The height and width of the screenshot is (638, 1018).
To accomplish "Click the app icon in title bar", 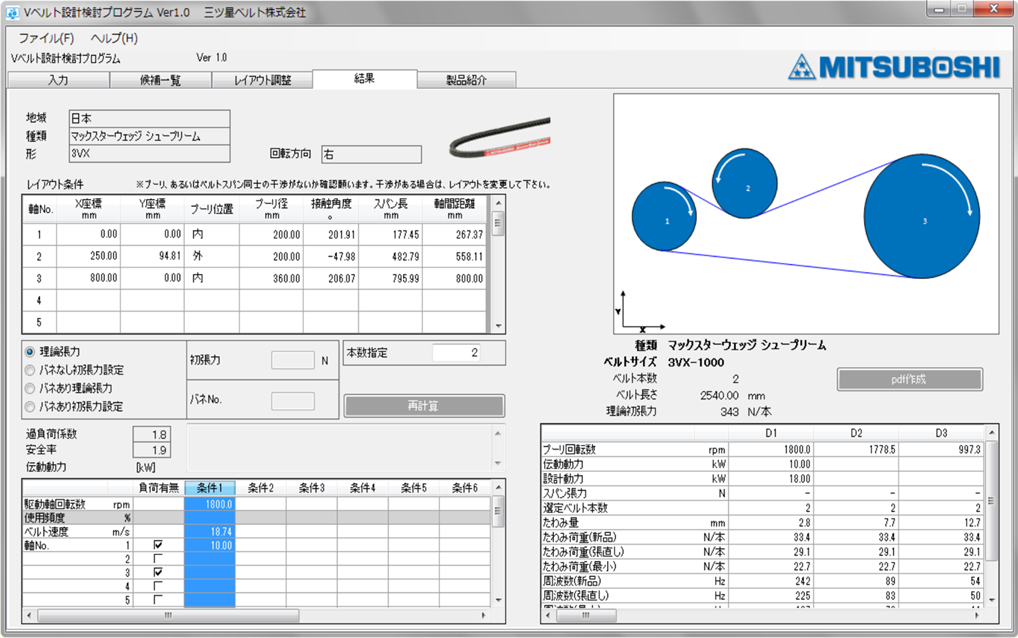I will pyautogui.click(x=12, y=12).
